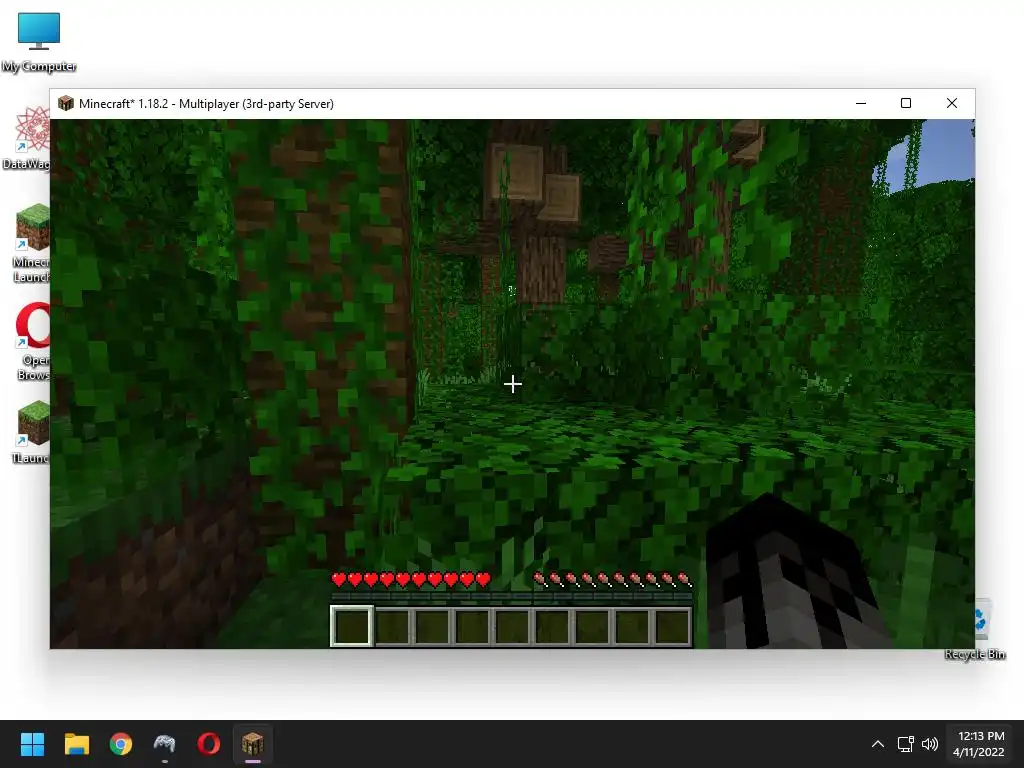
Task: Open the network status tray icon
Action: pyautogui.click(x=905, y=744)
